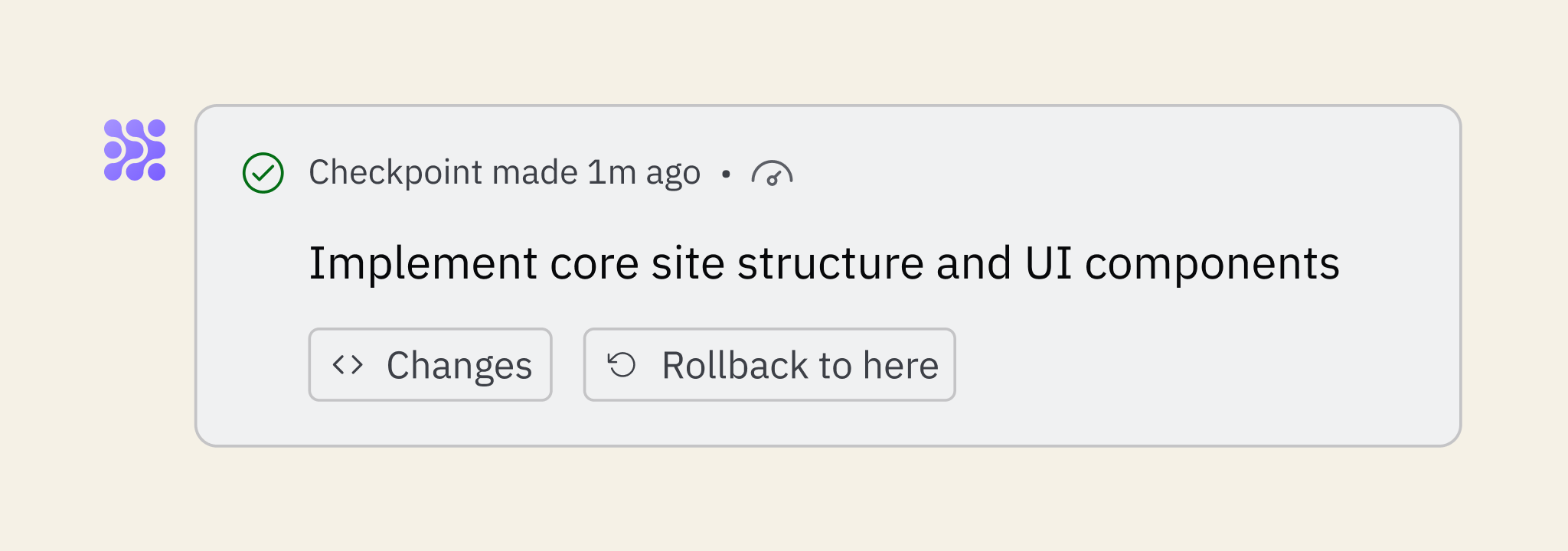Click the 1m ago timestamp
Screen dimensions: 1568x551
[x=644, y=173]
